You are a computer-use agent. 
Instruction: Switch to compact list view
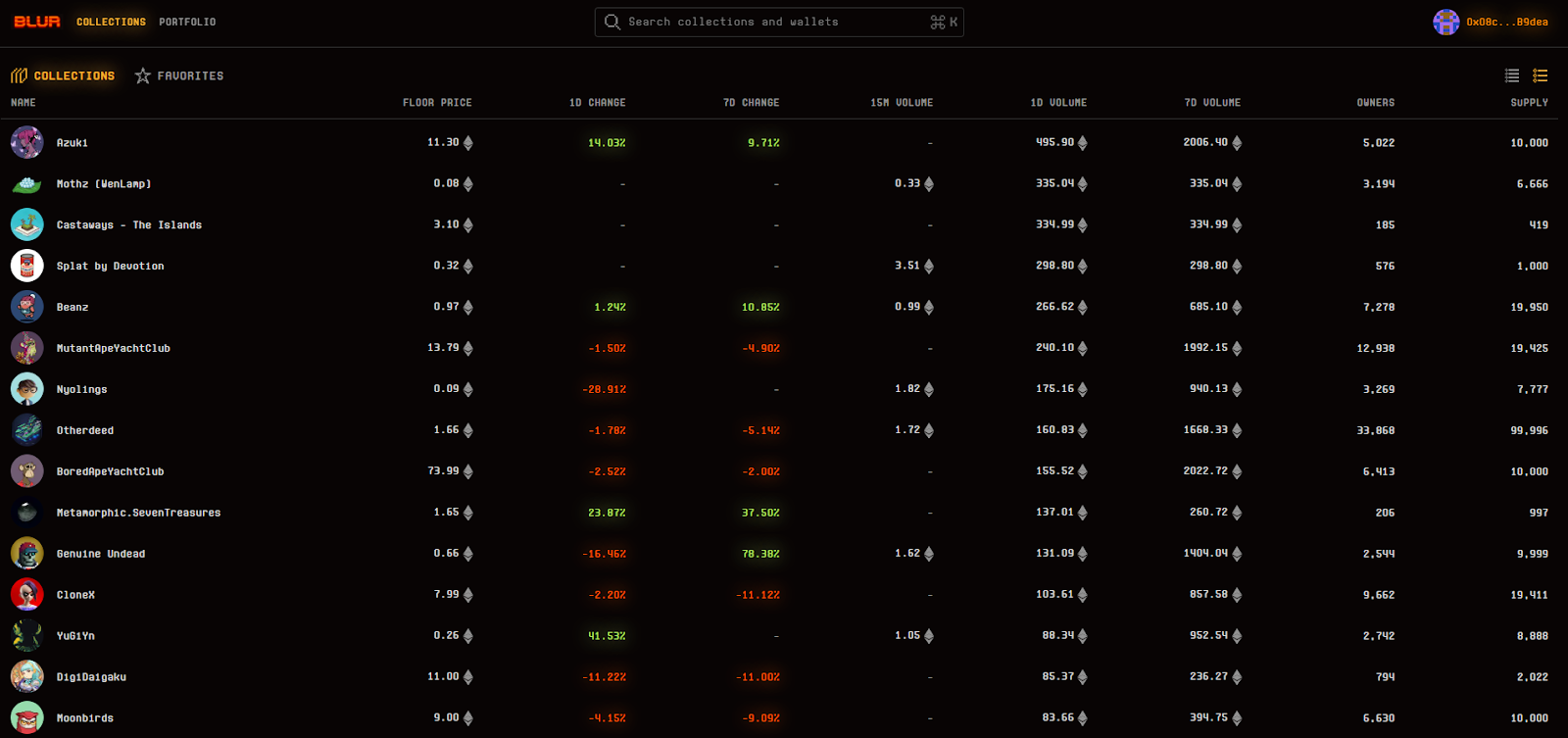[x=1512, y=75]
